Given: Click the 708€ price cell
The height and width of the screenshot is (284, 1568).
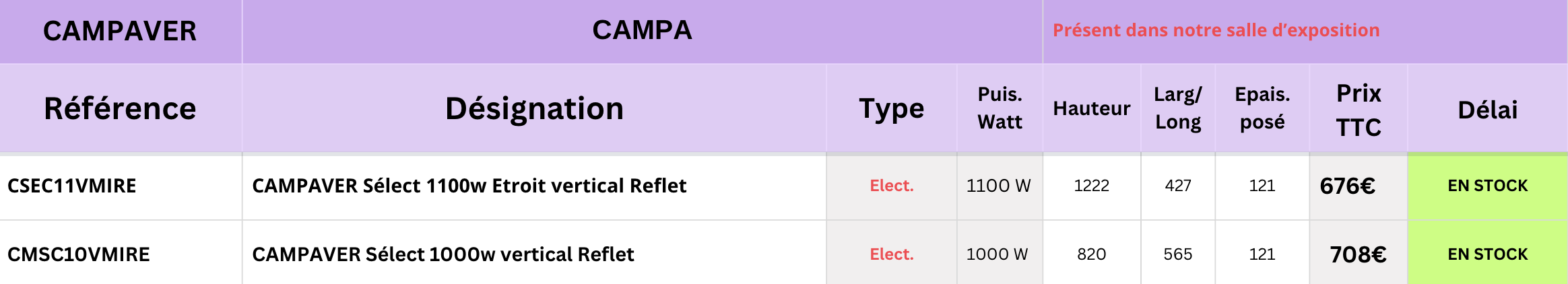Looking at the screenshot, I should click(x=1358, y=254).
